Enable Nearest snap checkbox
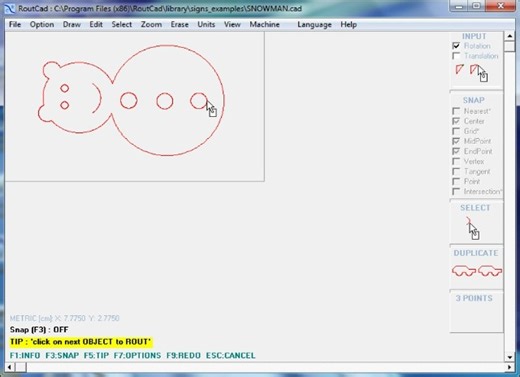The width and height of the screenshot is (520, 377). coord(456,111)
